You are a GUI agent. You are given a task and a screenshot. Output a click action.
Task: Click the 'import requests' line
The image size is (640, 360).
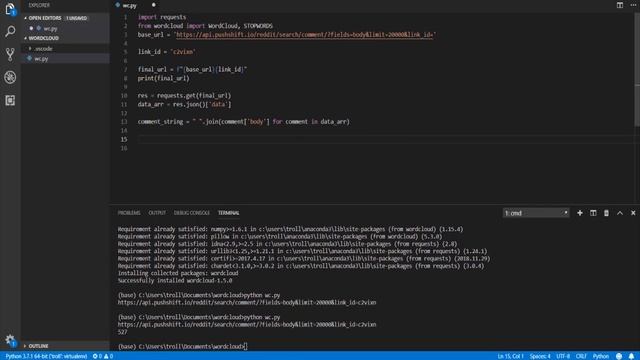(162, 17)
